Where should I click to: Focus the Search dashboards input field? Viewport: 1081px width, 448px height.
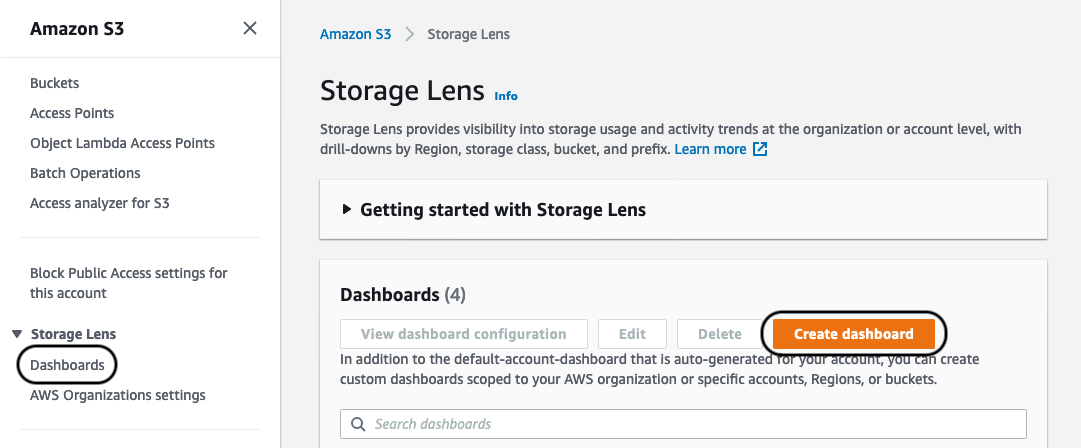(683, 424)
